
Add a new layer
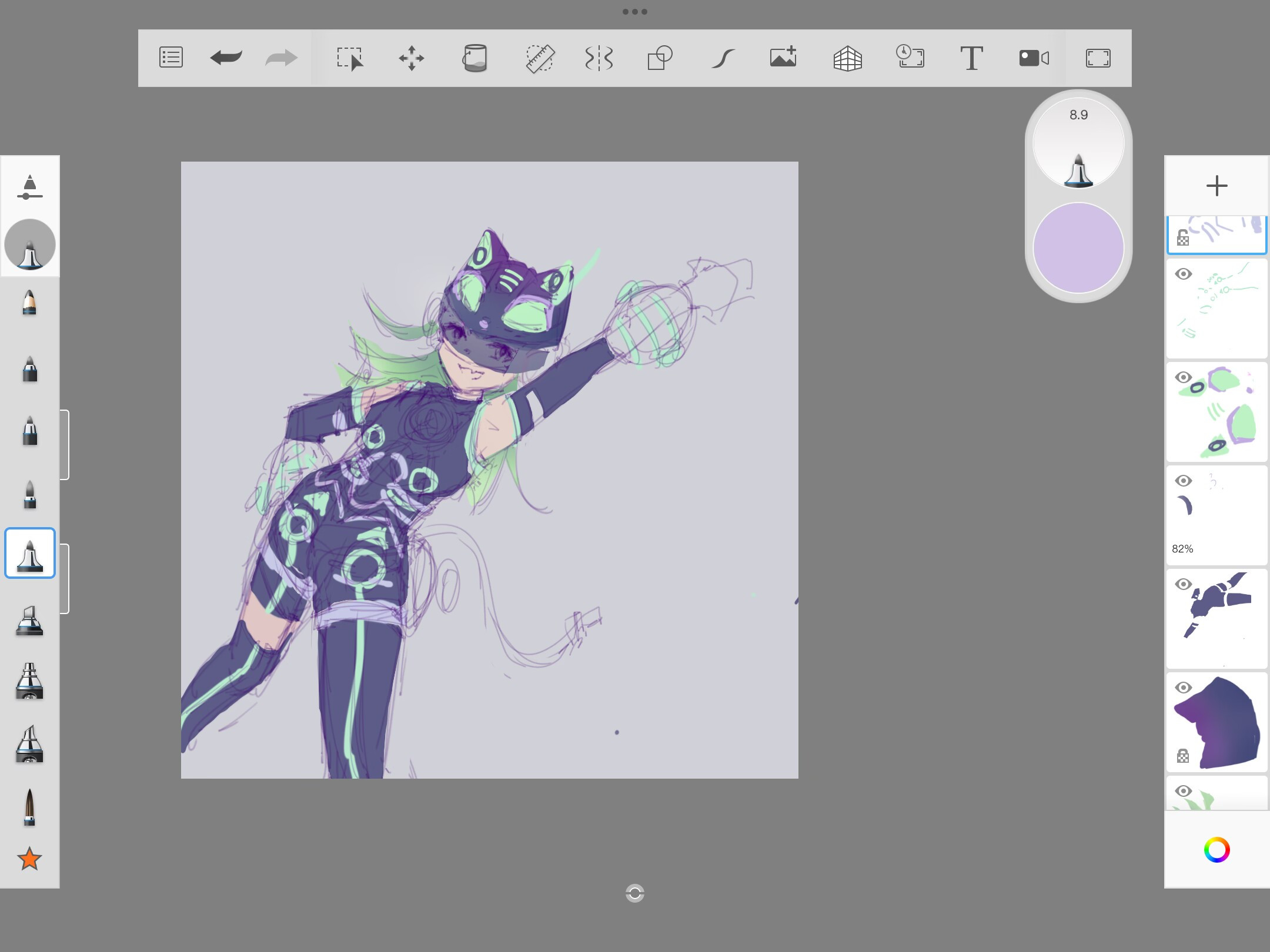[x=1216, y=186]
